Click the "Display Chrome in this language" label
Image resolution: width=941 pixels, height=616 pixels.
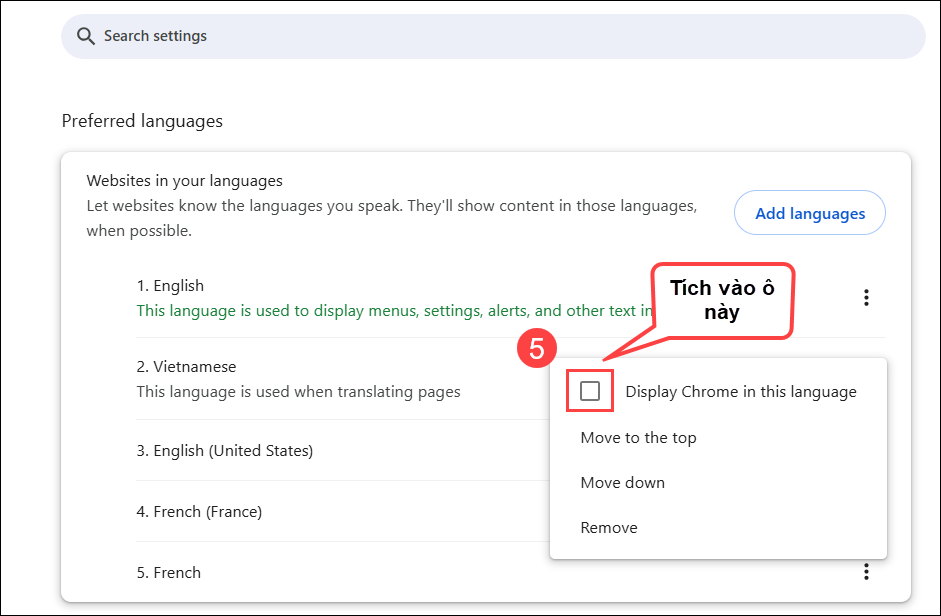[x=740, y=392]
